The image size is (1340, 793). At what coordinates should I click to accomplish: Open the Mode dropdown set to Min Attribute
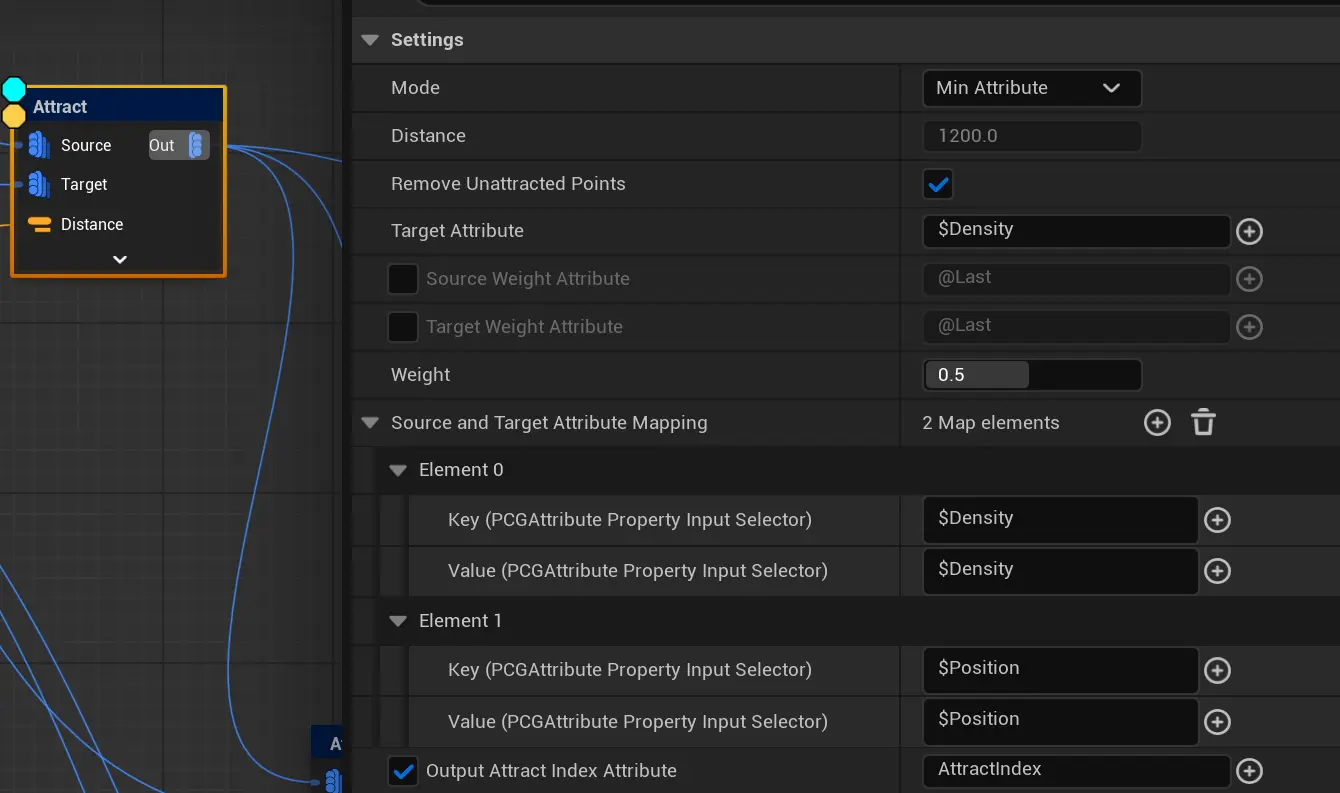tap(1031, 88)
